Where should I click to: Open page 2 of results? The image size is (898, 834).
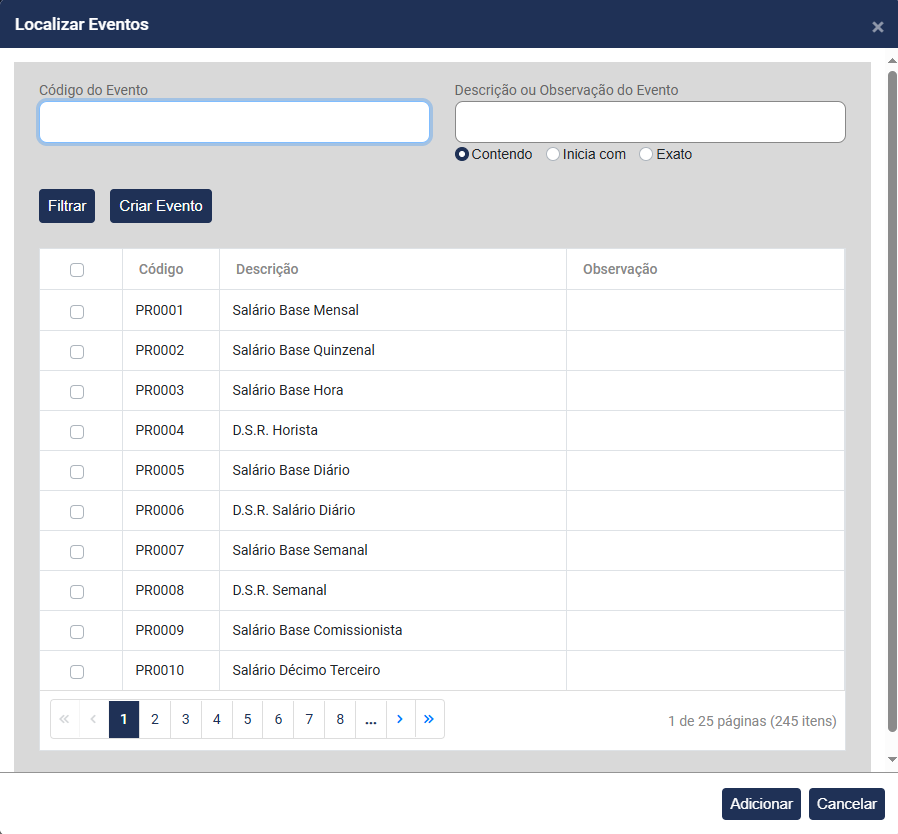155,719
